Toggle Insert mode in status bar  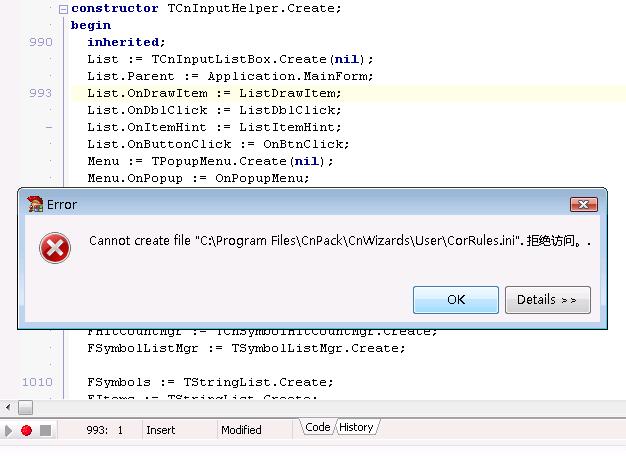point(161,430)
